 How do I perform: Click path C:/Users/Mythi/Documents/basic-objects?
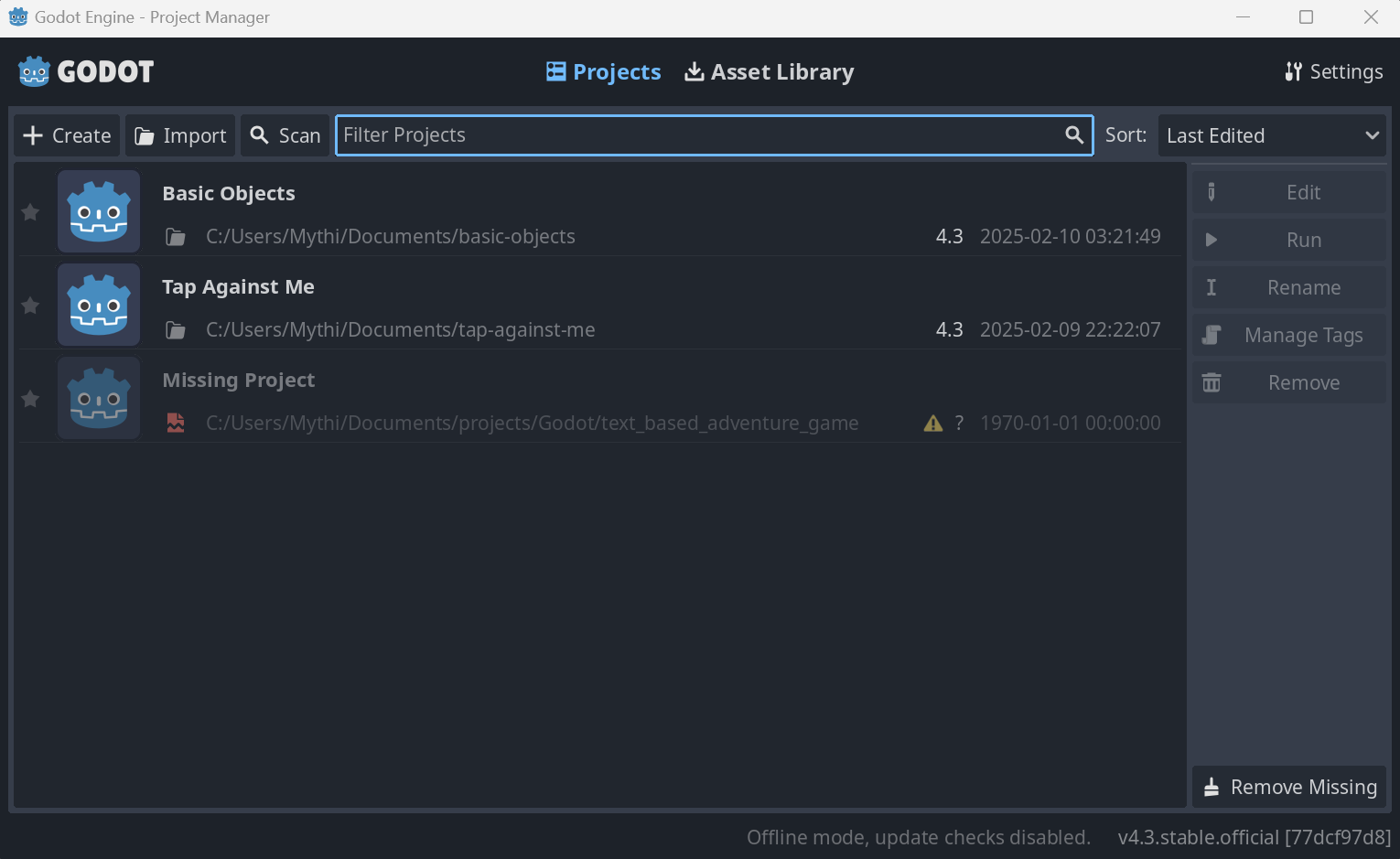[391, 237]
